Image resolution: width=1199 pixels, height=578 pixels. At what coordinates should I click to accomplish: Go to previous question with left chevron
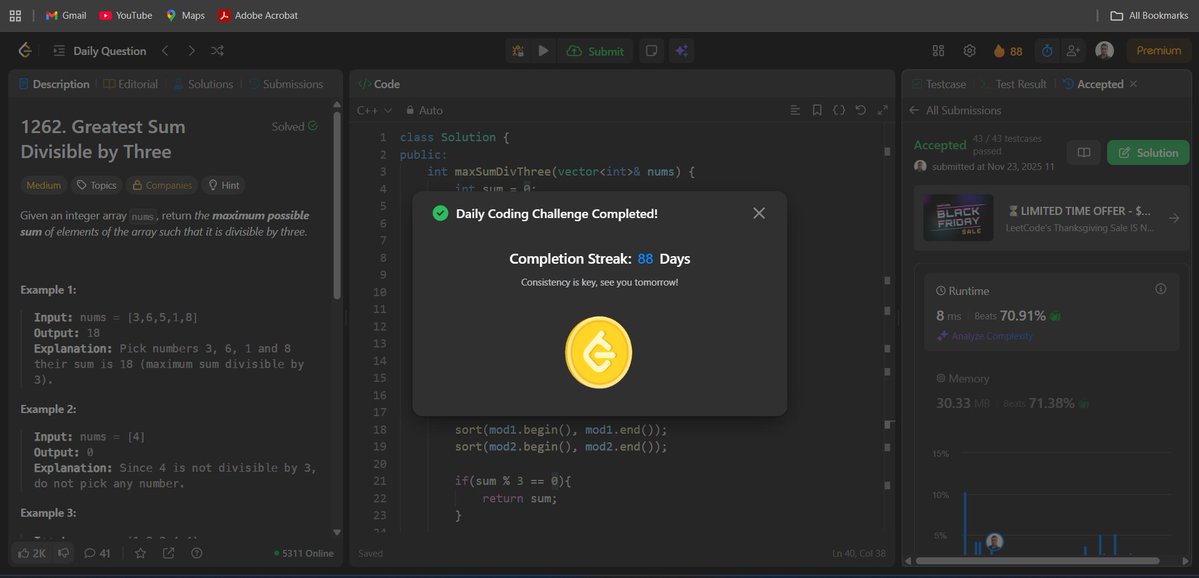[x=165, y=50]
